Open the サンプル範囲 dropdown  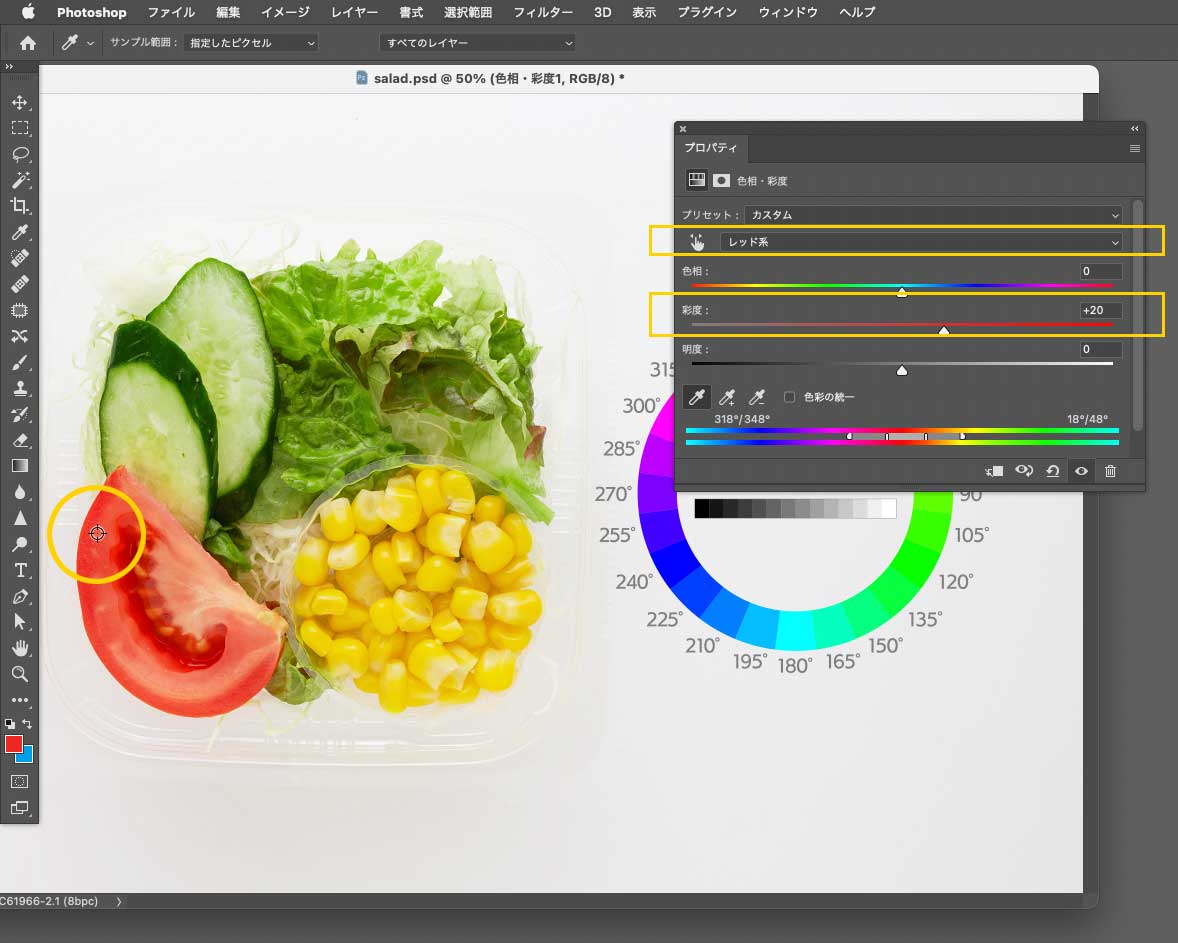pyautogui.click(x=250, y=43)
